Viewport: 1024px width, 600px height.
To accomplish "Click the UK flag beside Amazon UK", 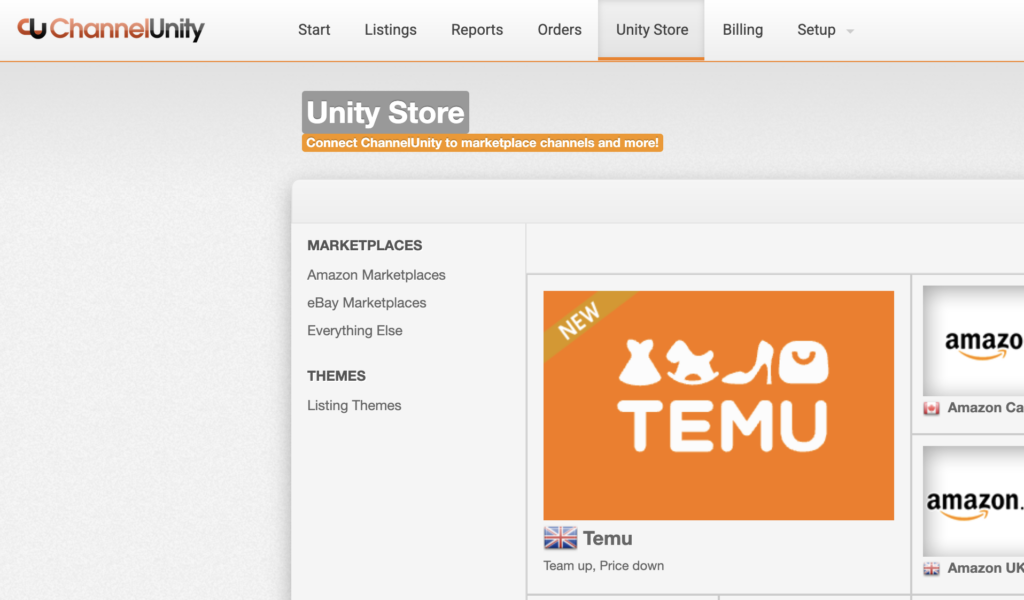I will click(x=931, y=568).
